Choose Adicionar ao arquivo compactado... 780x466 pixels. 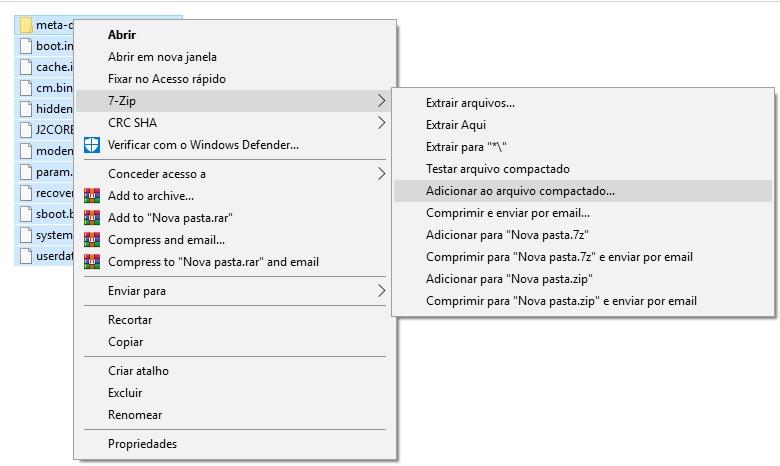(520, 191)
